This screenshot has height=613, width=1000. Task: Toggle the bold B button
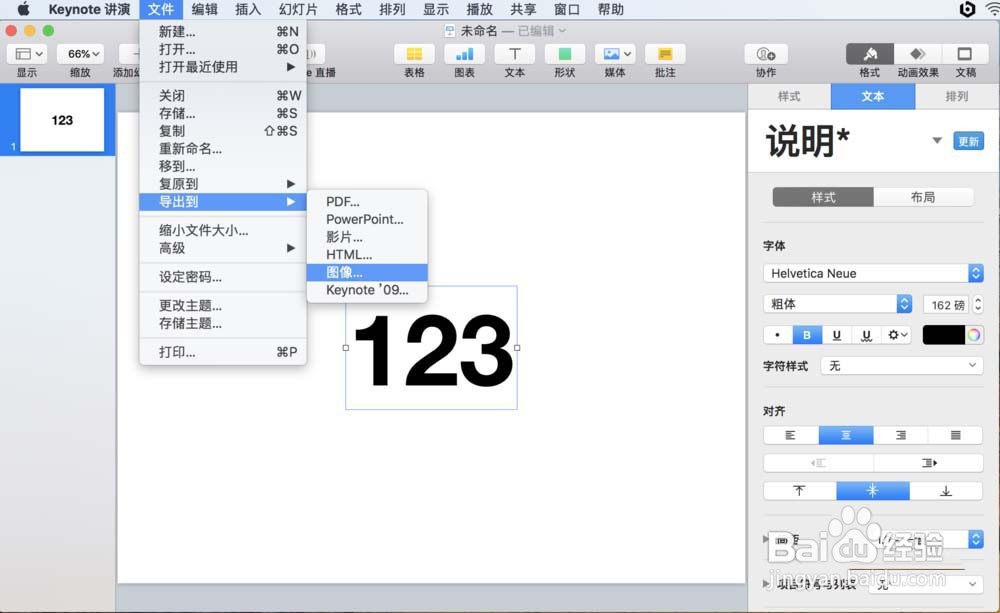click(807, 335)
